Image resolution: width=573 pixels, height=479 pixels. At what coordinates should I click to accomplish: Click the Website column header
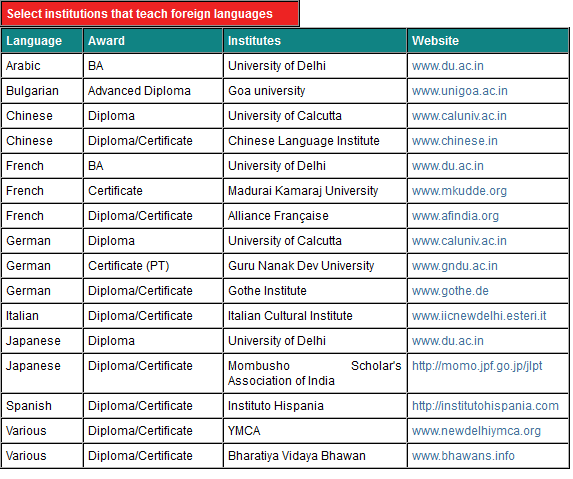pyautogui.click(x=488, y=41)
